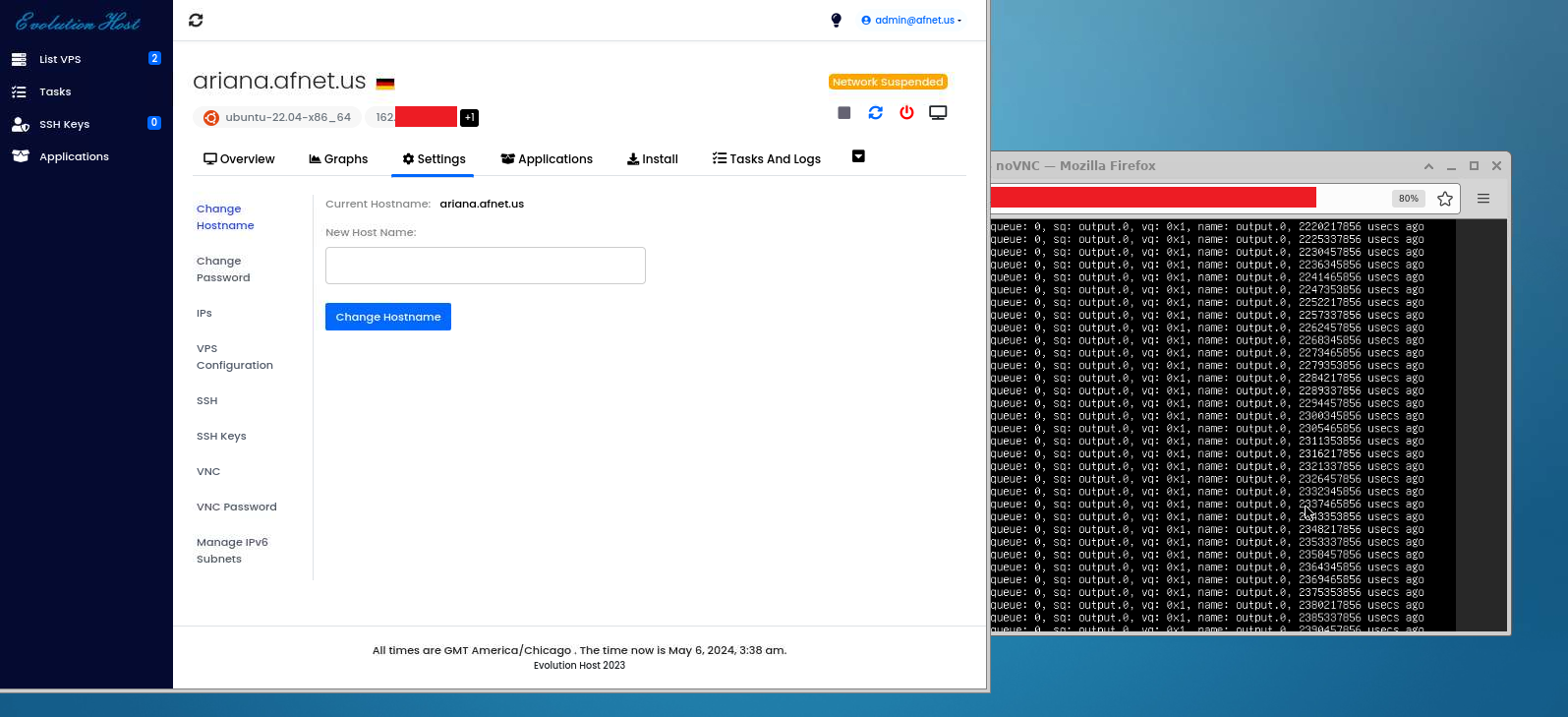Open the admin@afnet.us account dropdown
Viewport: 1568px width, 717px height.
(x=911, y=21)
